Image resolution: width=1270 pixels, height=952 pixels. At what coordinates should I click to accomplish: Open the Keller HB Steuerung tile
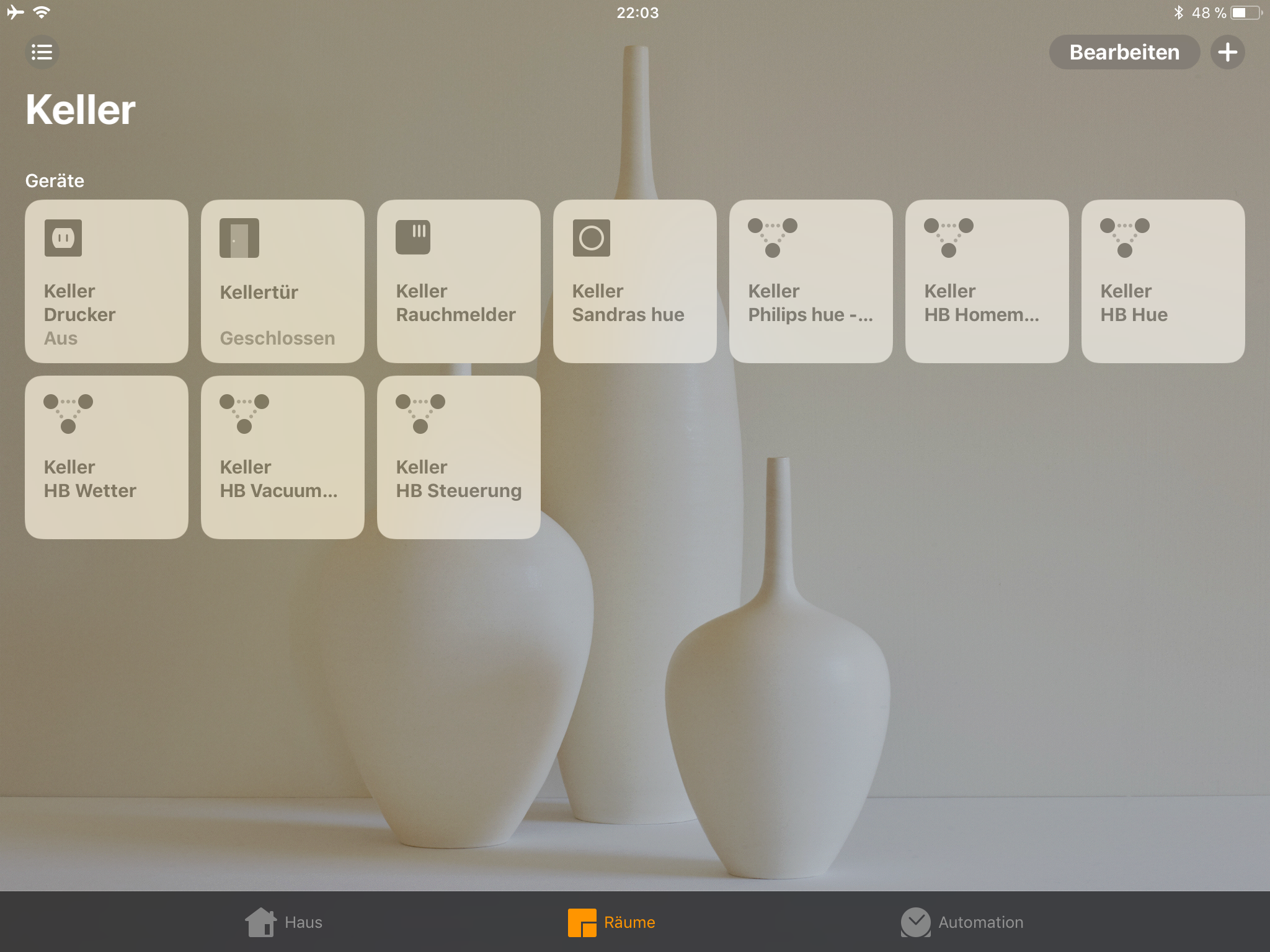click(x=459, y=457)
